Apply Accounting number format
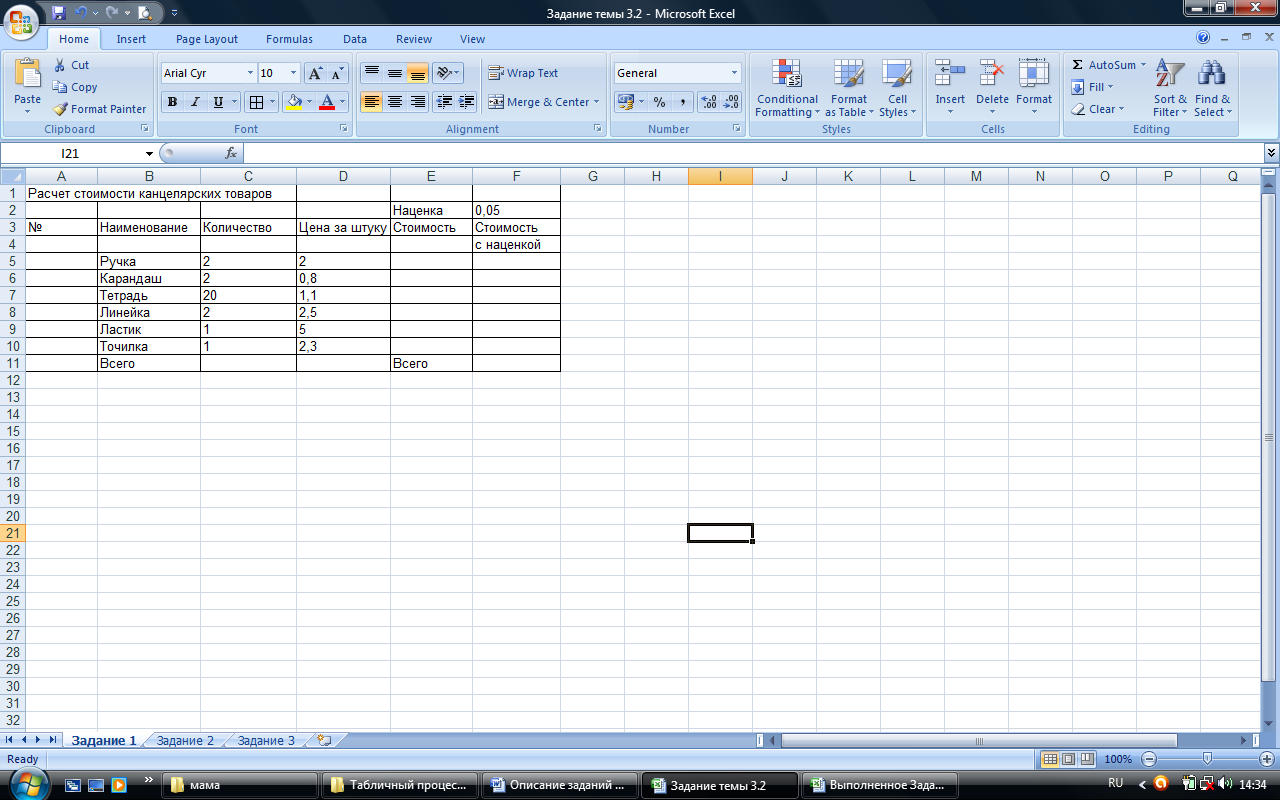The width and height of the screenshot is (1280, 800). [x=624, y=102]
